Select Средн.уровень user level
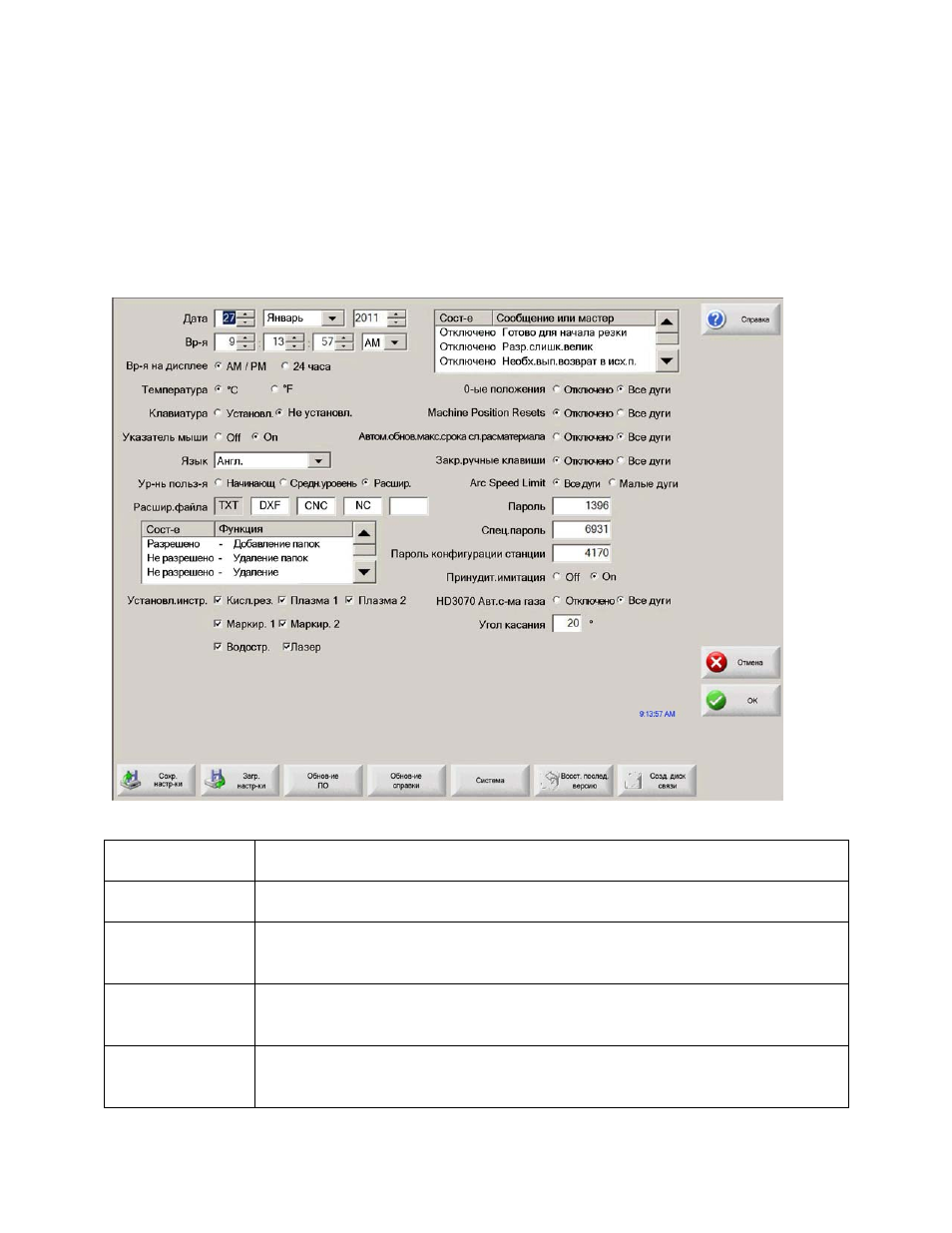 (x=283, y=483)
